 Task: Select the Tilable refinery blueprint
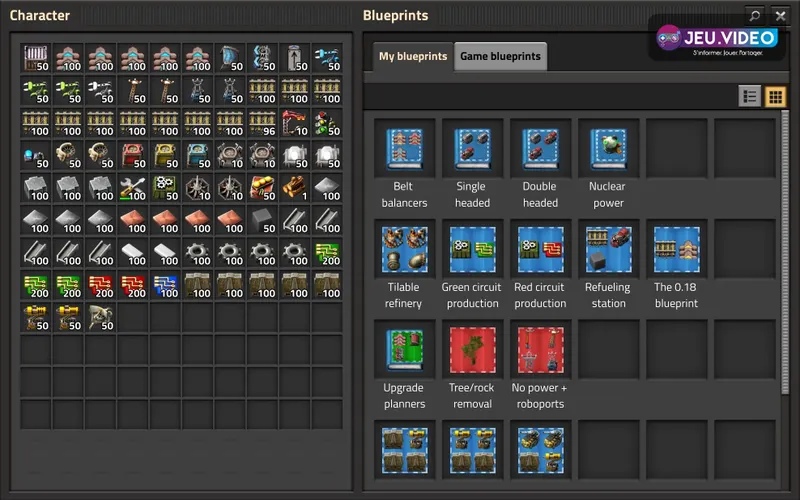click(x=404, y=249)
